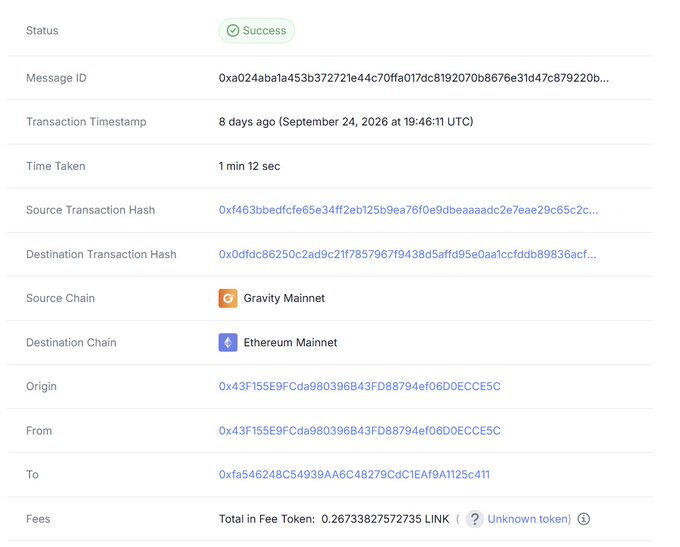Click the Unknown token link
Screen dimensions: 680x547
click(529, 519)
